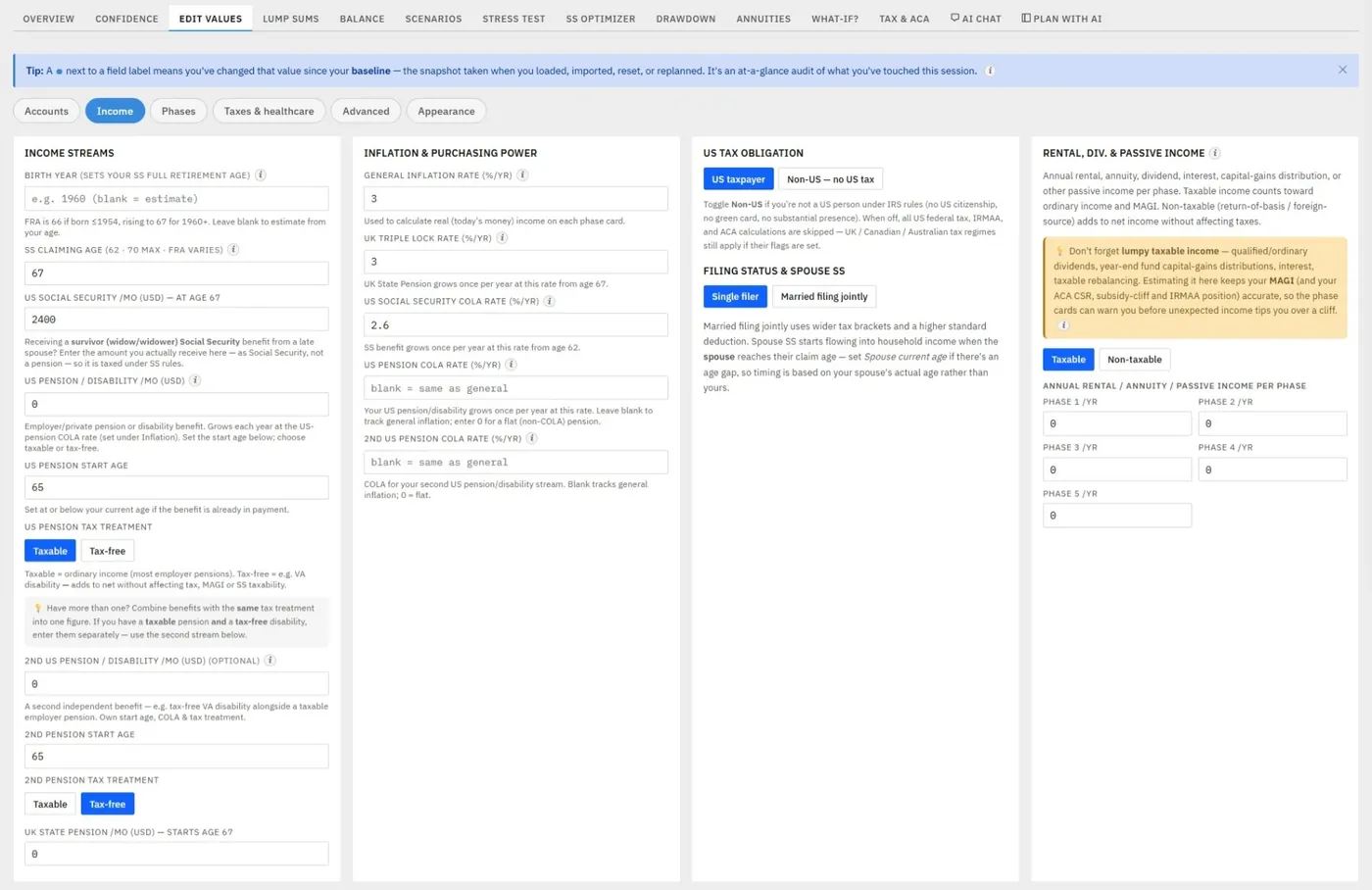Click 2nd US Pension COLA Rate field
Viewport: 1372px width, 890px height.
pyautogui.click(x=515, y=462)
